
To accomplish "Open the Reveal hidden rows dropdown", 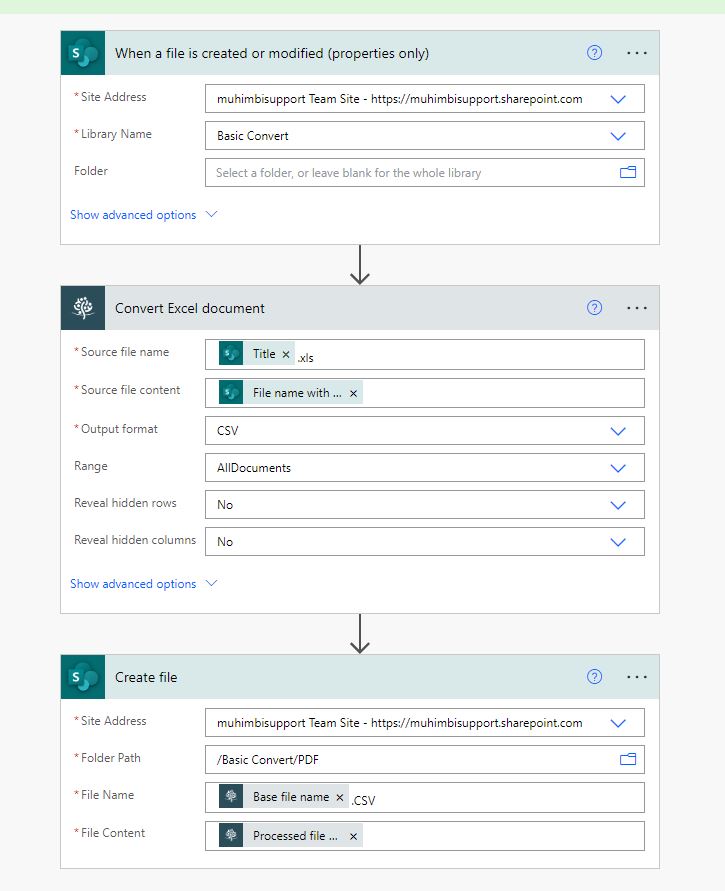I will 617,504.
